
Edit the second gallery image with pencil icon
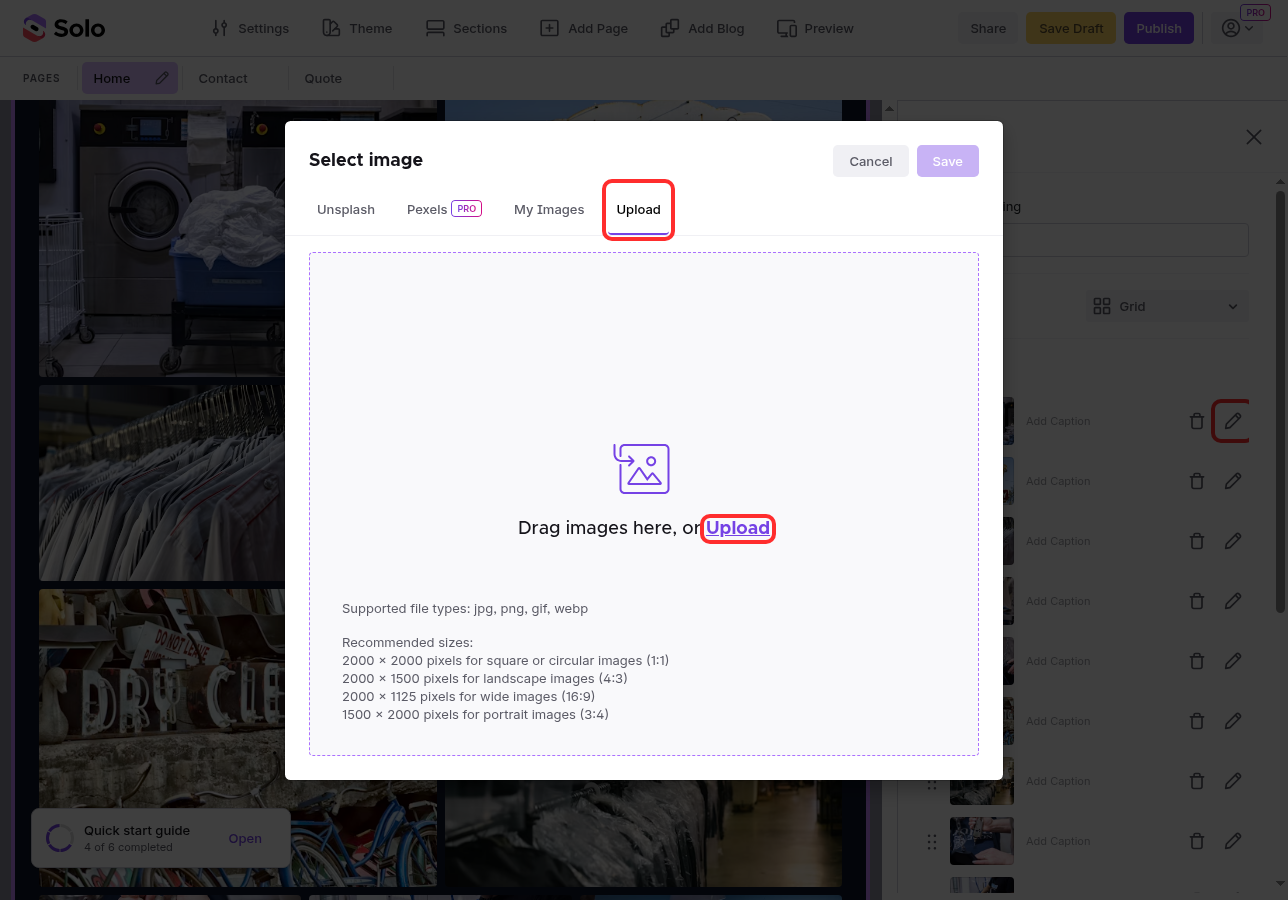(1233, 481)
